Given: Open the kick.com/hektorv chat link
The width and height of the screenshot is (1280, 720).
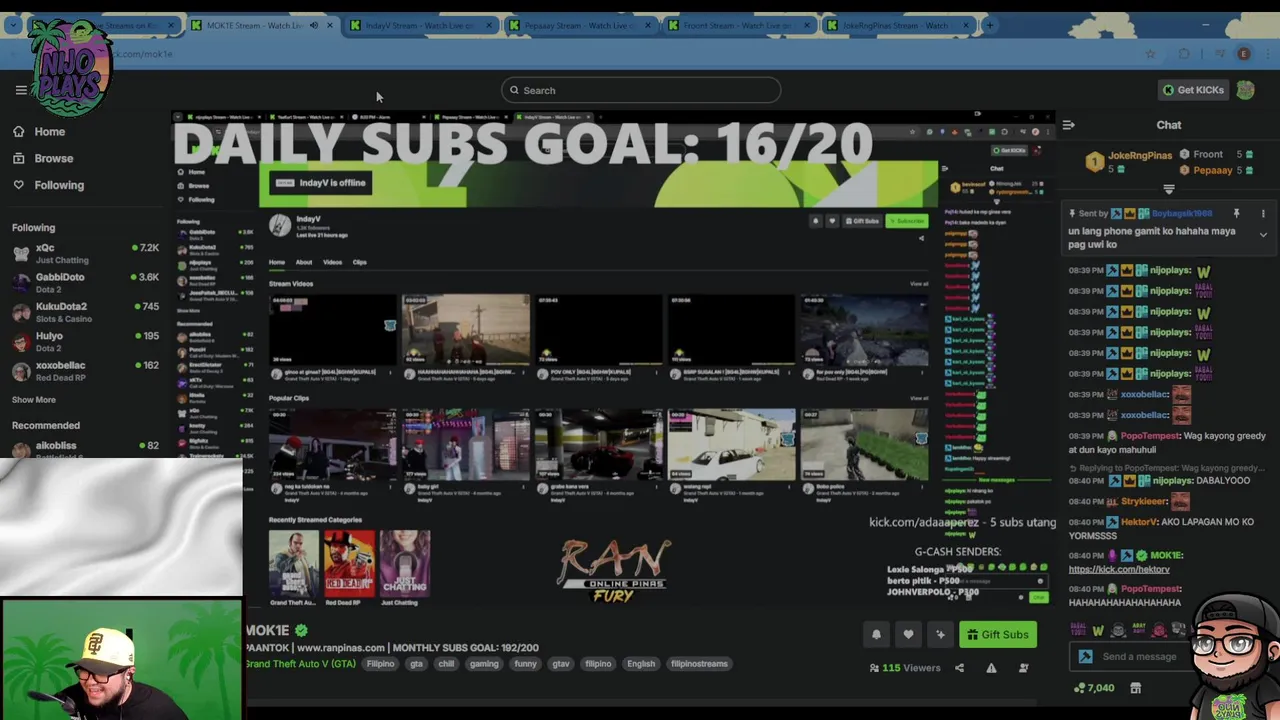Looking at the screenshot, I should point(1118,569).
